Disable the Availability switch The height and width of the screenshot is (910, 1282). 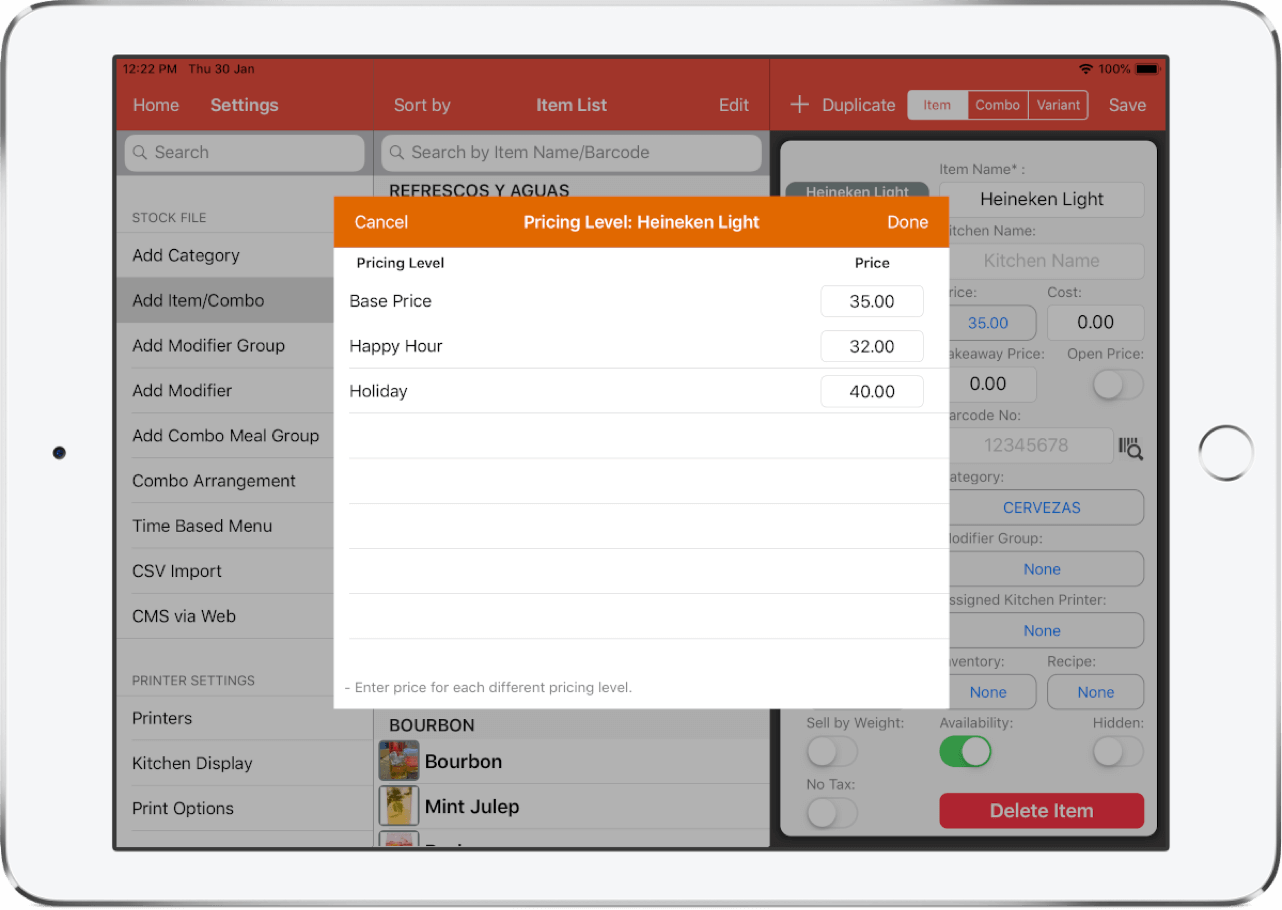965,752
